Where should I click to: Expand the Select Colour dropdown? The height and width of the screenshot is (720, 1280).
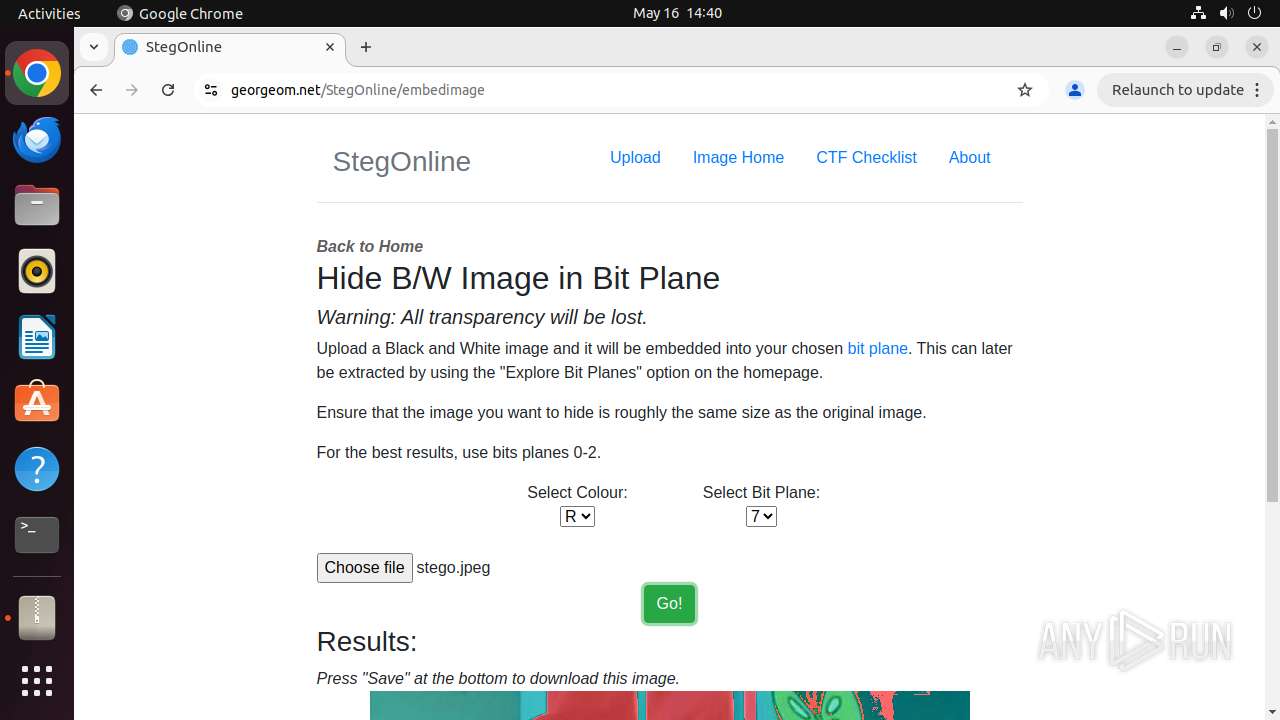(x=577, y=516)
